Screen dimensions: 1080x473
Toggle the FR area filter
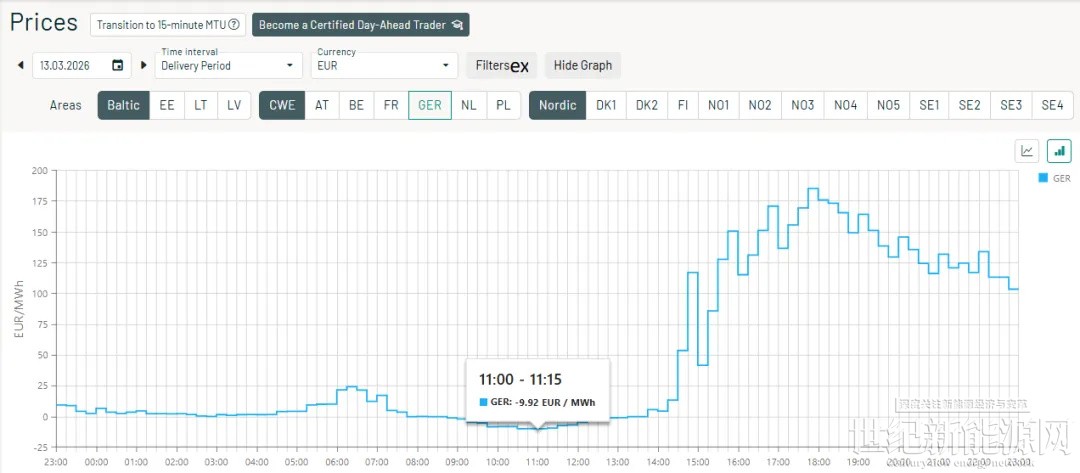click(x=390, y=105)
